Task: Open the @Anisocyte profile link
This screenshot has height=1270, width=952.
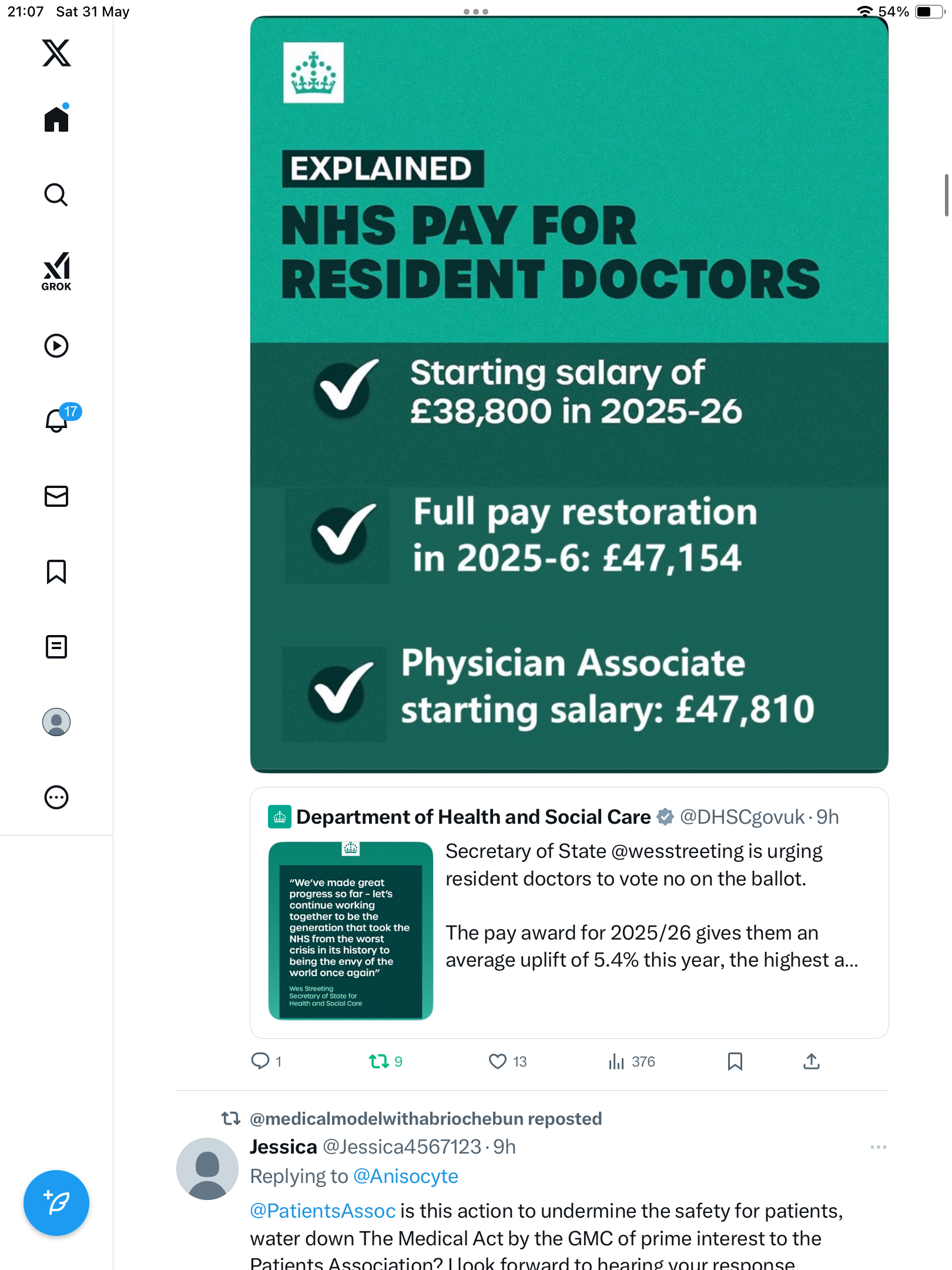Action: 405,1176
